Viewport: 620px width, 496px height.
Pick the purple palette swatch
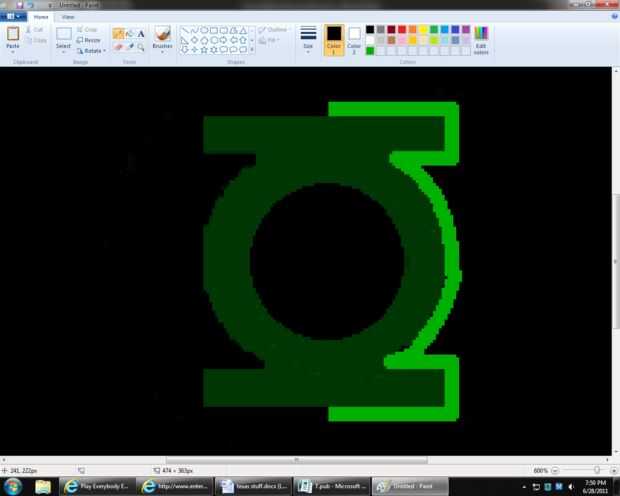point(466,29)
